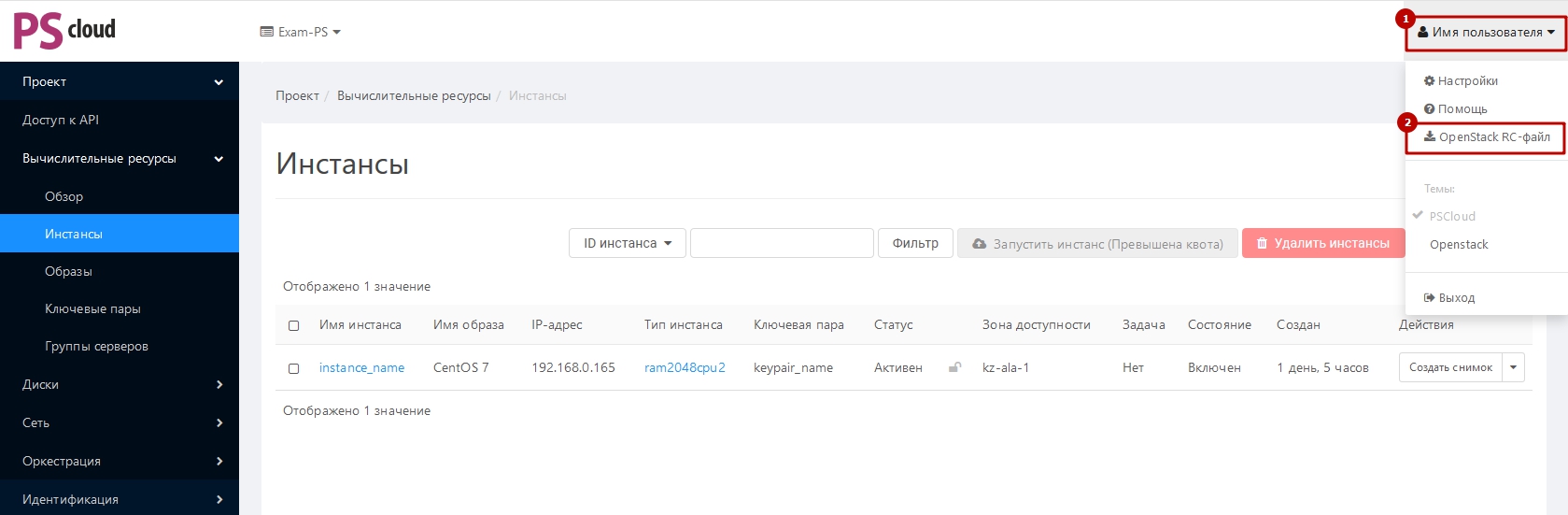Click the Зона доступности column header
1568x515 pixels.
tap(1037, 325)
